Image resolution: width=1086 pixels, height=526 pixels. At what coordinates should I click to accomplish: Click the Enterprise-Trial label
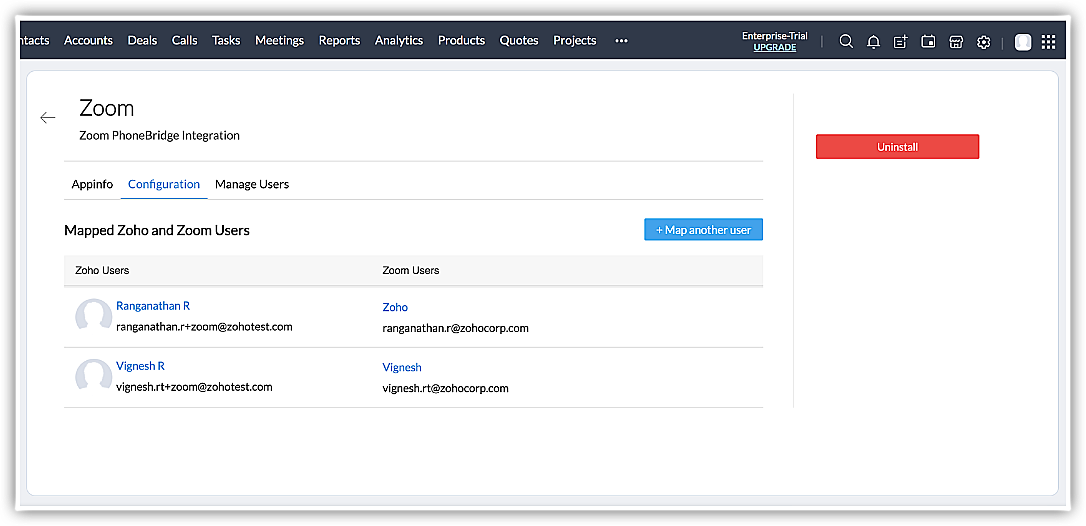click(774, 35)
